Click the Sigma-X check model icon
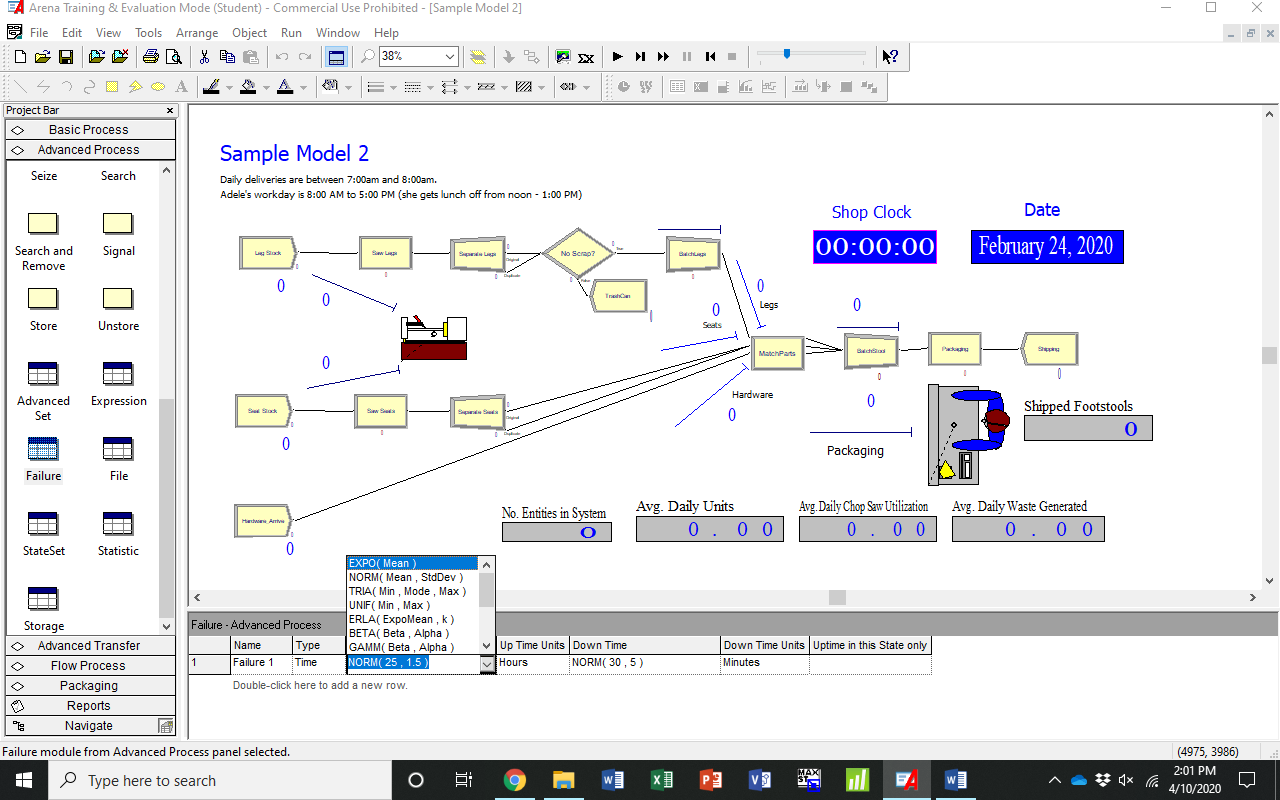Screen dimensions: 1280x800 tap(586, 57)
